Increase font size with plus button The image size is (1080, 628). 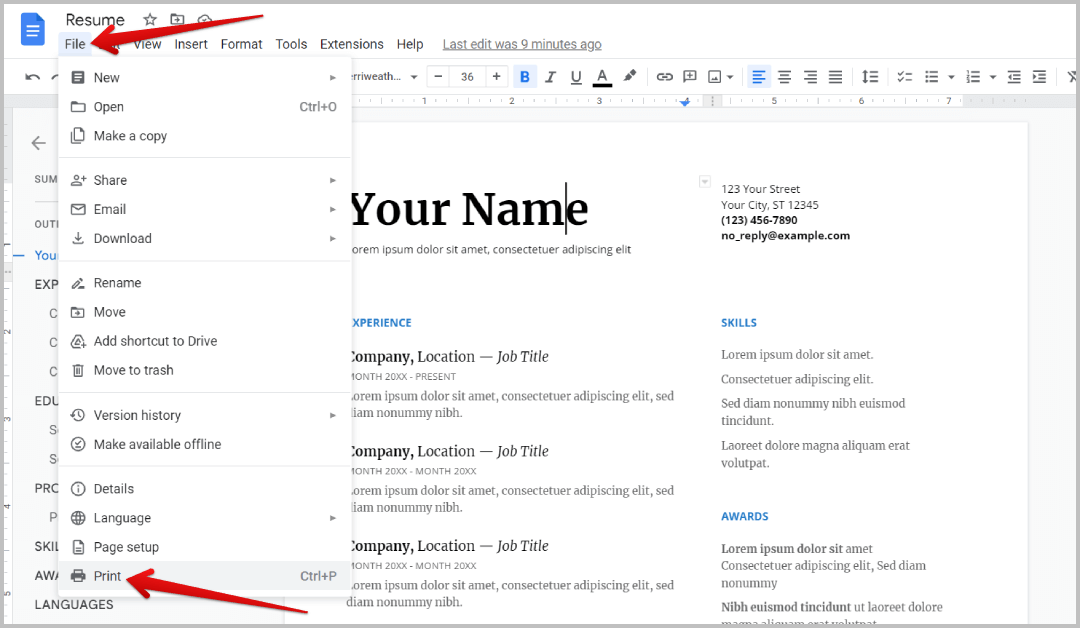497,77
